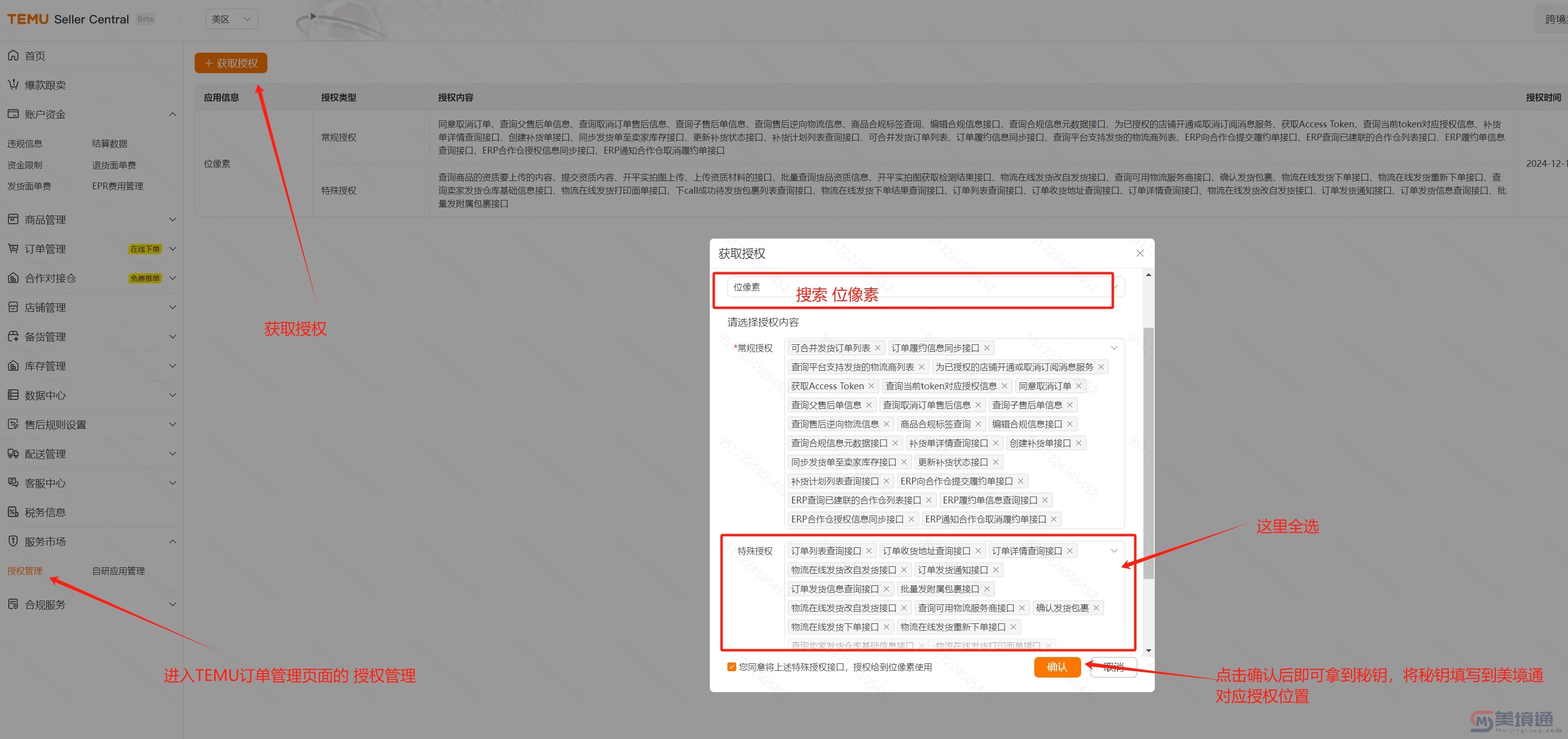Confirm authorization with 确认 button
Viewport: 1568px width, 739px height.
tap(1057, 667)
